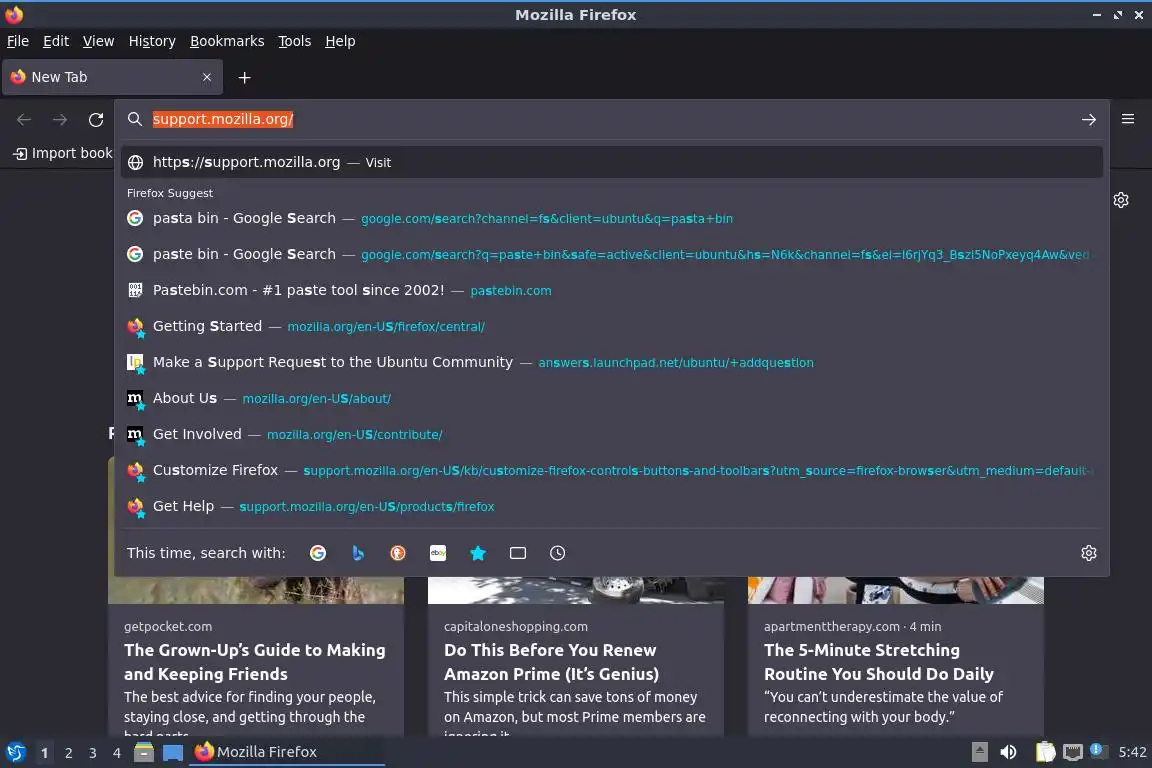1152x768 pixels.
Task: Visit https://support.mozilla.org suggestion
Action: pyautogui.click(x=611, y=162)
